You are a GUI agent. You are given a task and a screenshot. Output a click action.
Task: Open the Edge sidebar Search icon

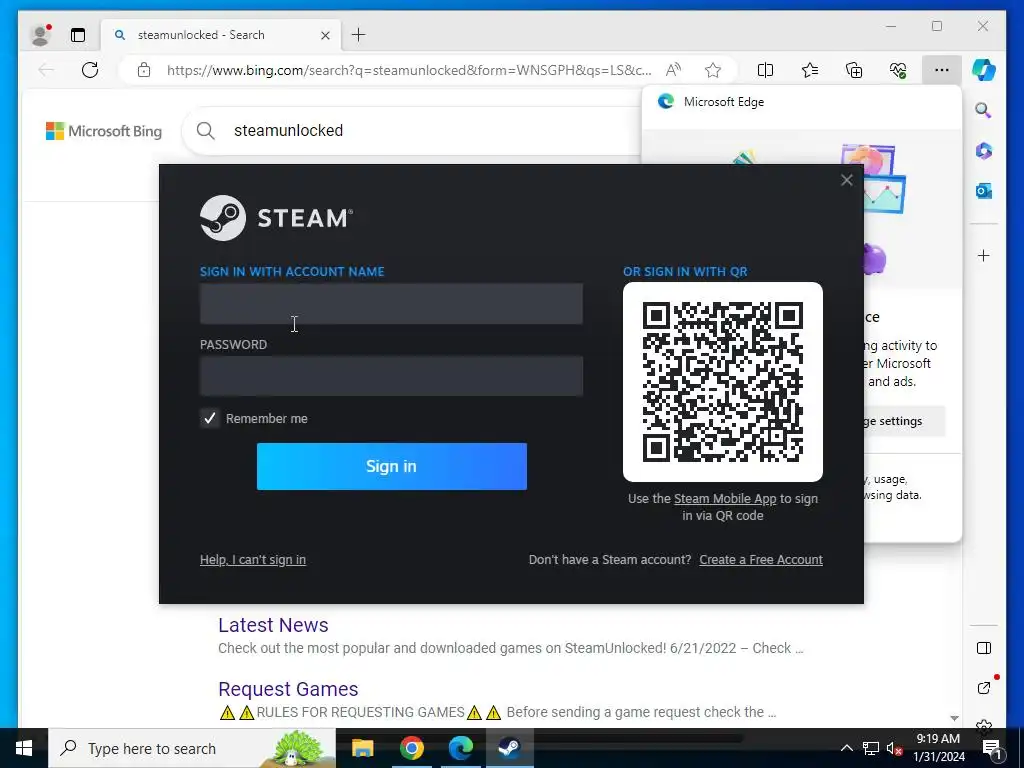point(984,110)
